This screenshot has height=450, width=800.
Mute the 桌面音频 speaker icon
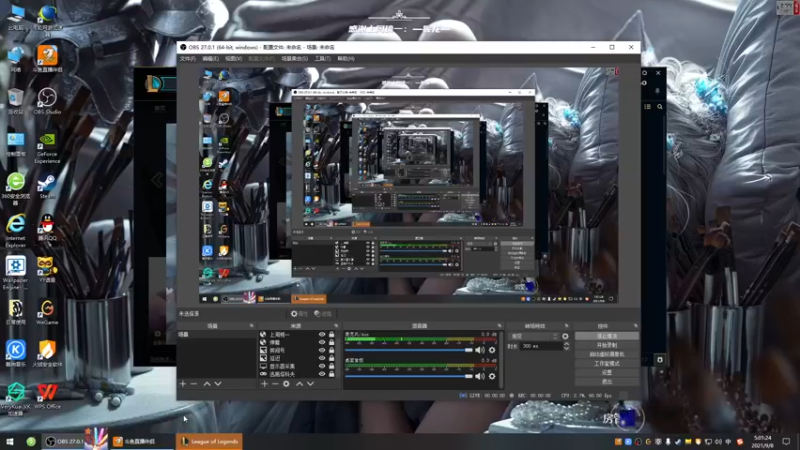[x=480, y=376]
